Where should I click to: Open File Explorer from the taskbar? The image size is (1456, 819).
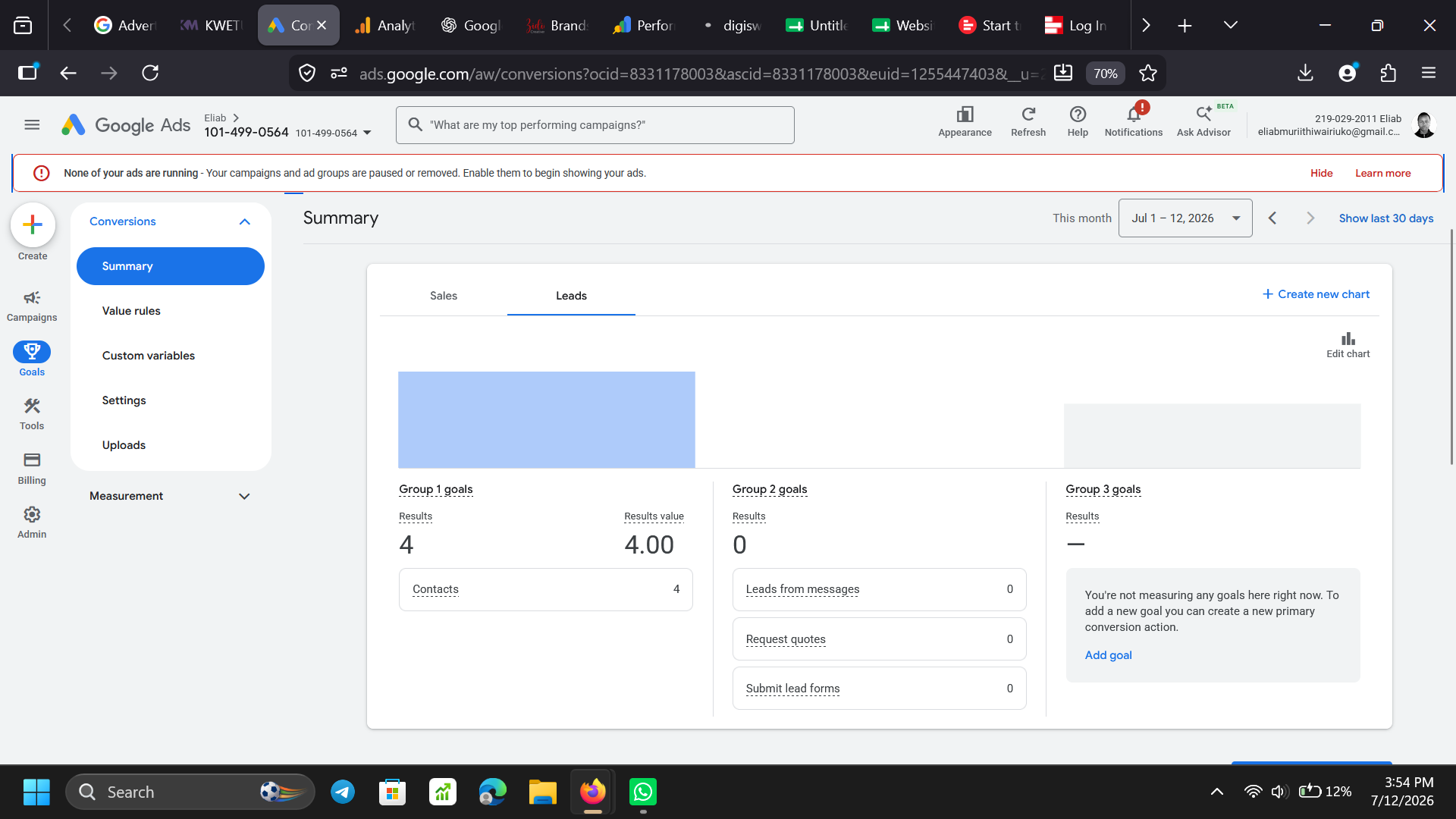pos(542,792)
